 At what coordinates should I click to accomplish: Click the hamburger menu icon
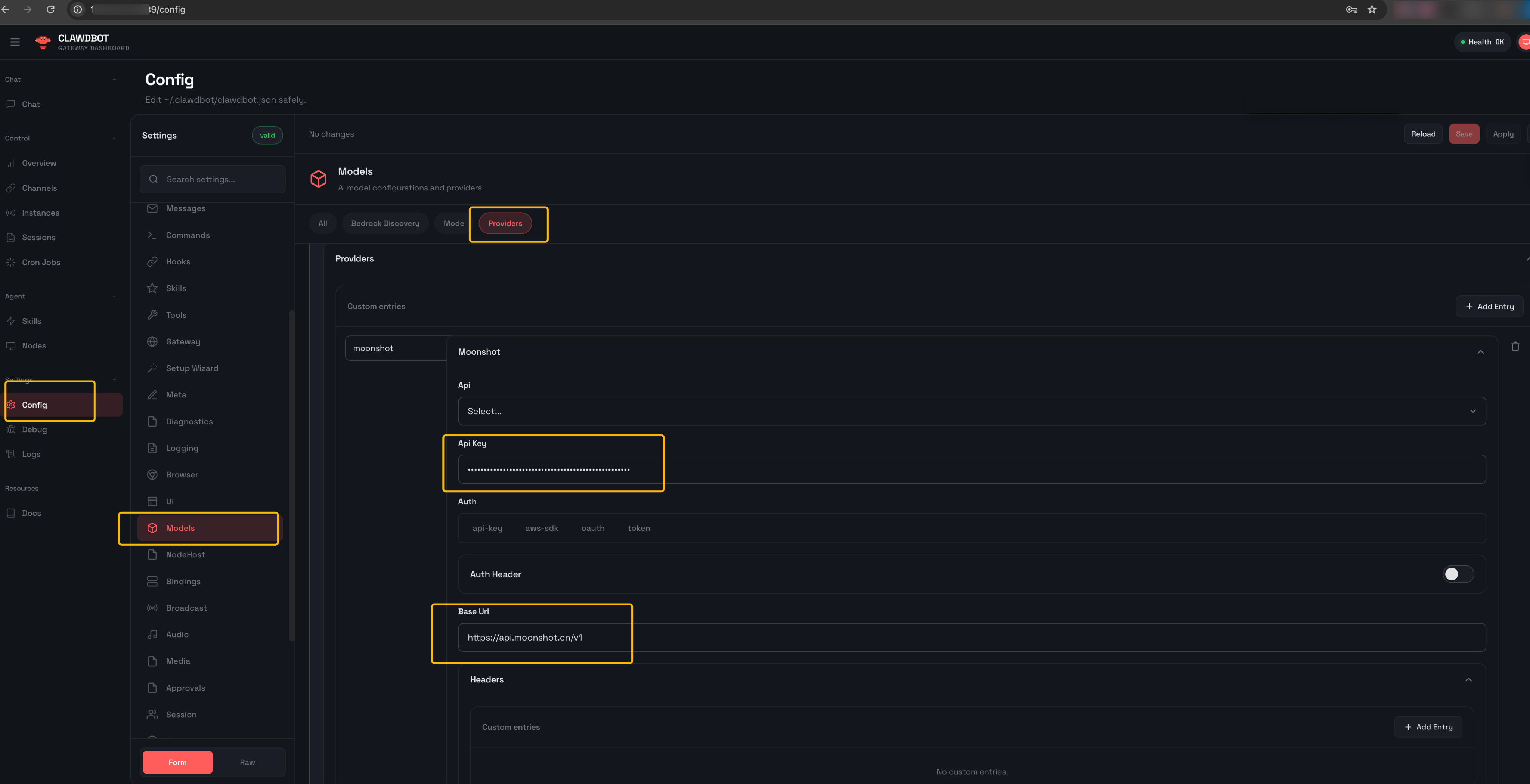15,42
